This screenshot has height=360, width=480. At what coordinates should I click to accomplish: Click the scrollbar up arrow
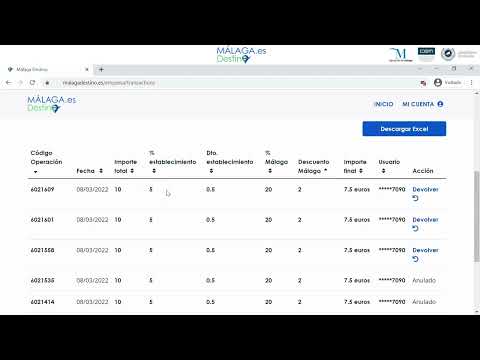coord(477,94)
